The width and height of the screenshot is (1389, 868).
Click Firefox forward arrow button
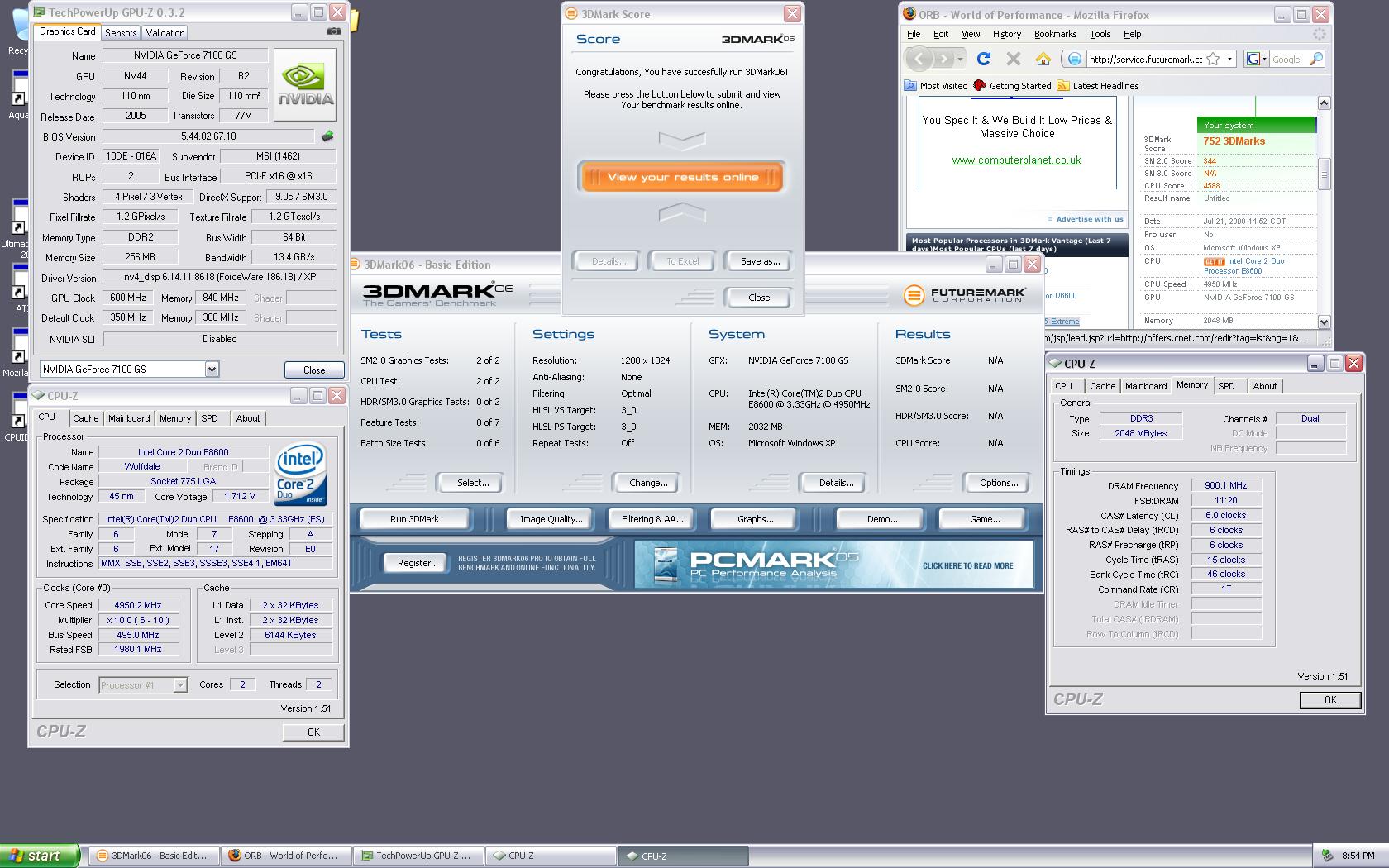coord(943,59)
